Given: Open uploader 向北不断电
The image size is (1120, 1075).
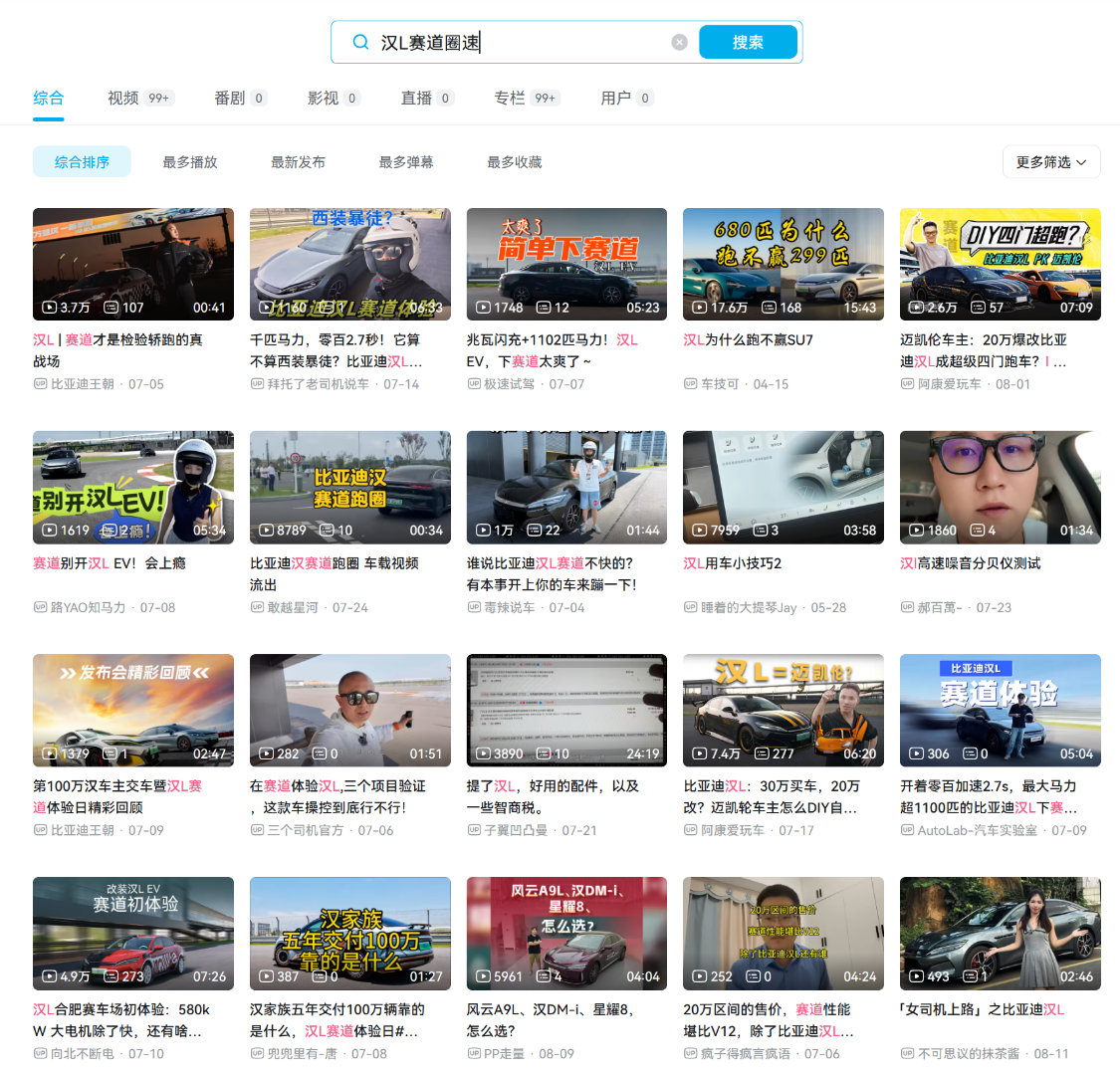Looking at the screenshot, I should (83, 1053).
